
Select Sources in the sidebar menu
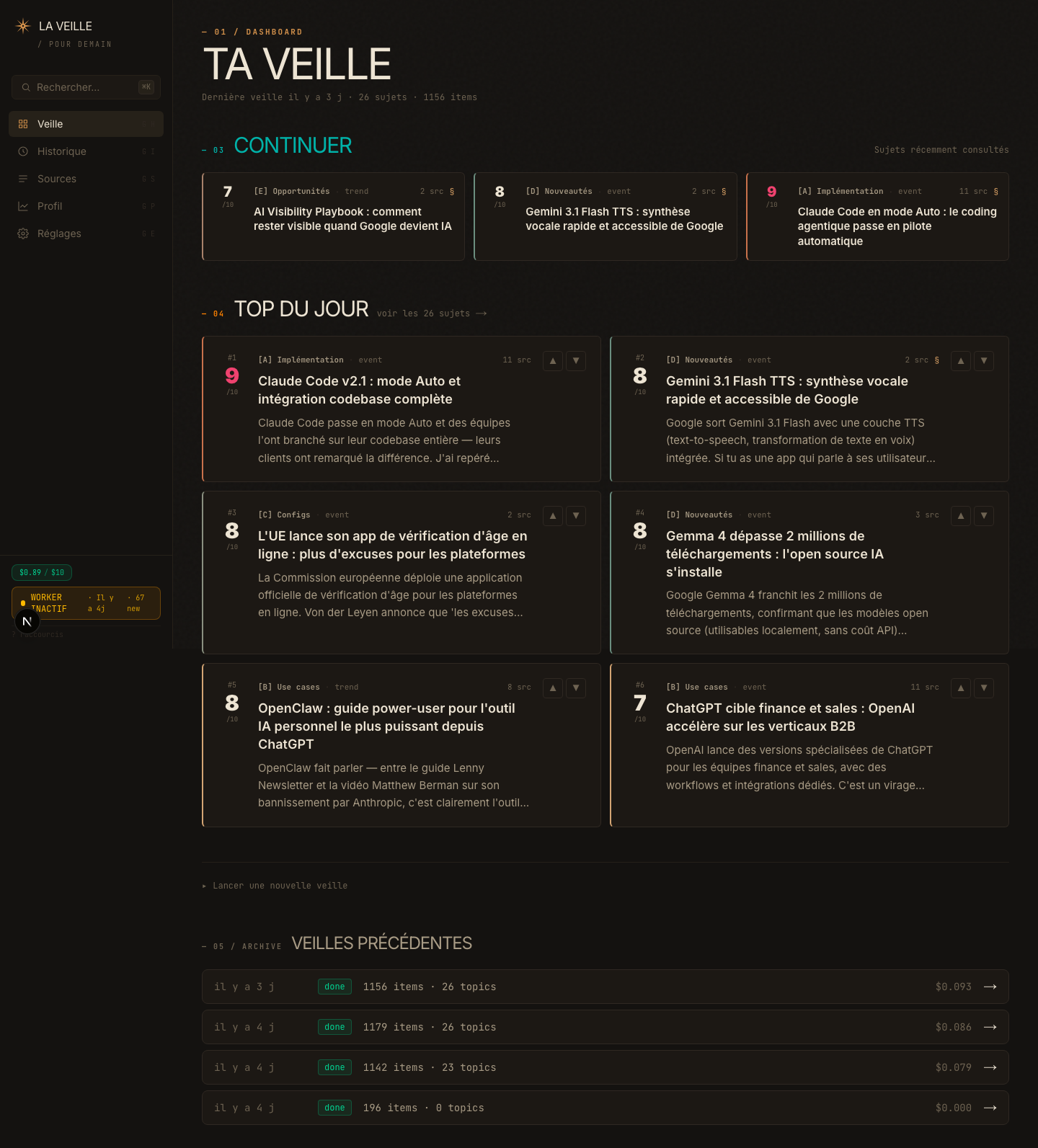pyautogui.click(x=57, y=179)
